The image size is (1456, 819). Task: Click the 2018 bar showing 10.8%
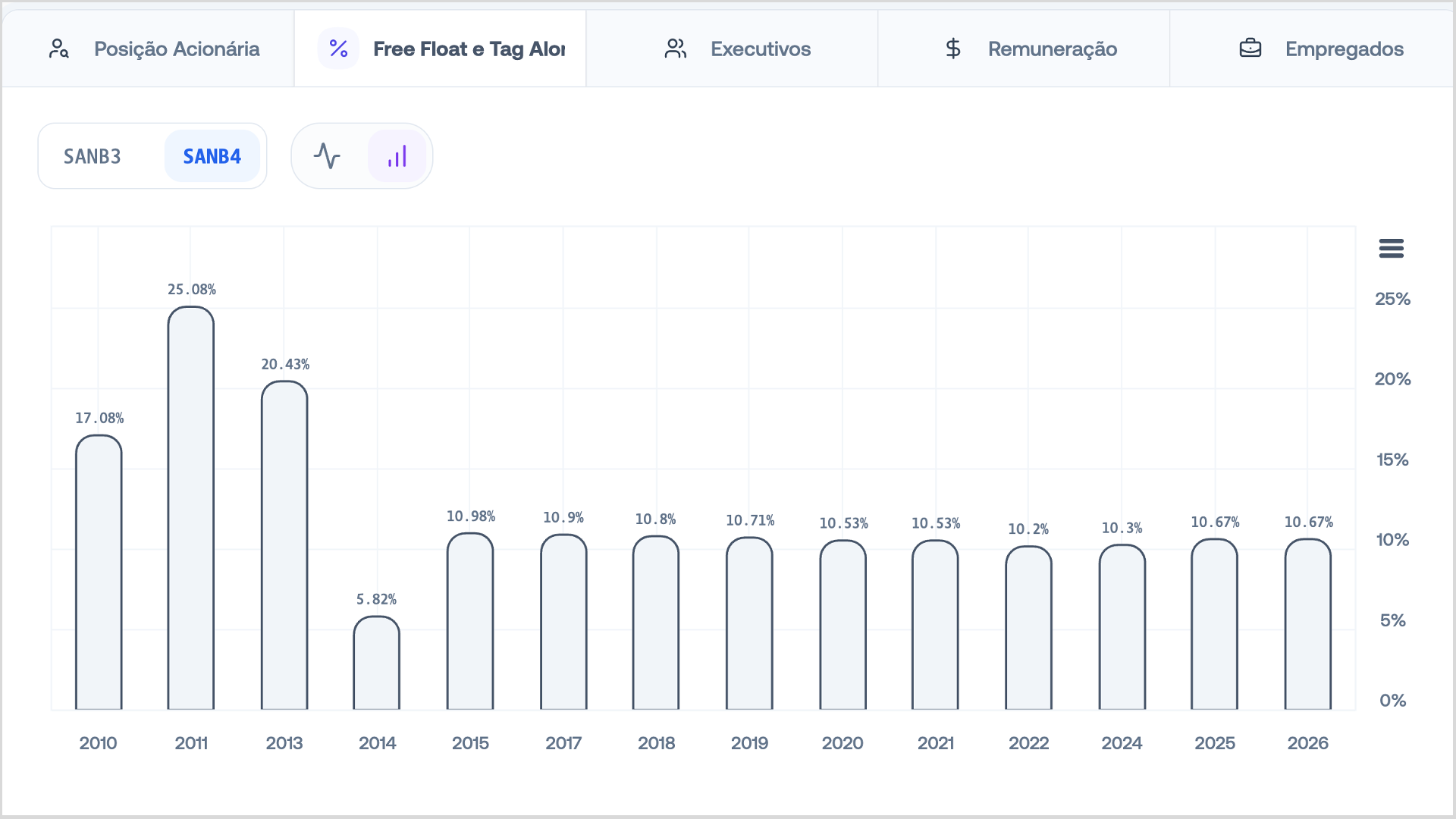point(656,623)
